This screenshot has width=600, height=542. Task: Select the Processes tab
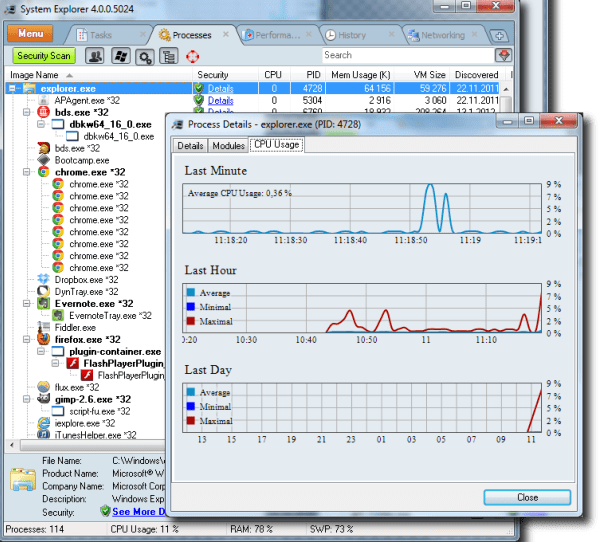pos(191,35)
